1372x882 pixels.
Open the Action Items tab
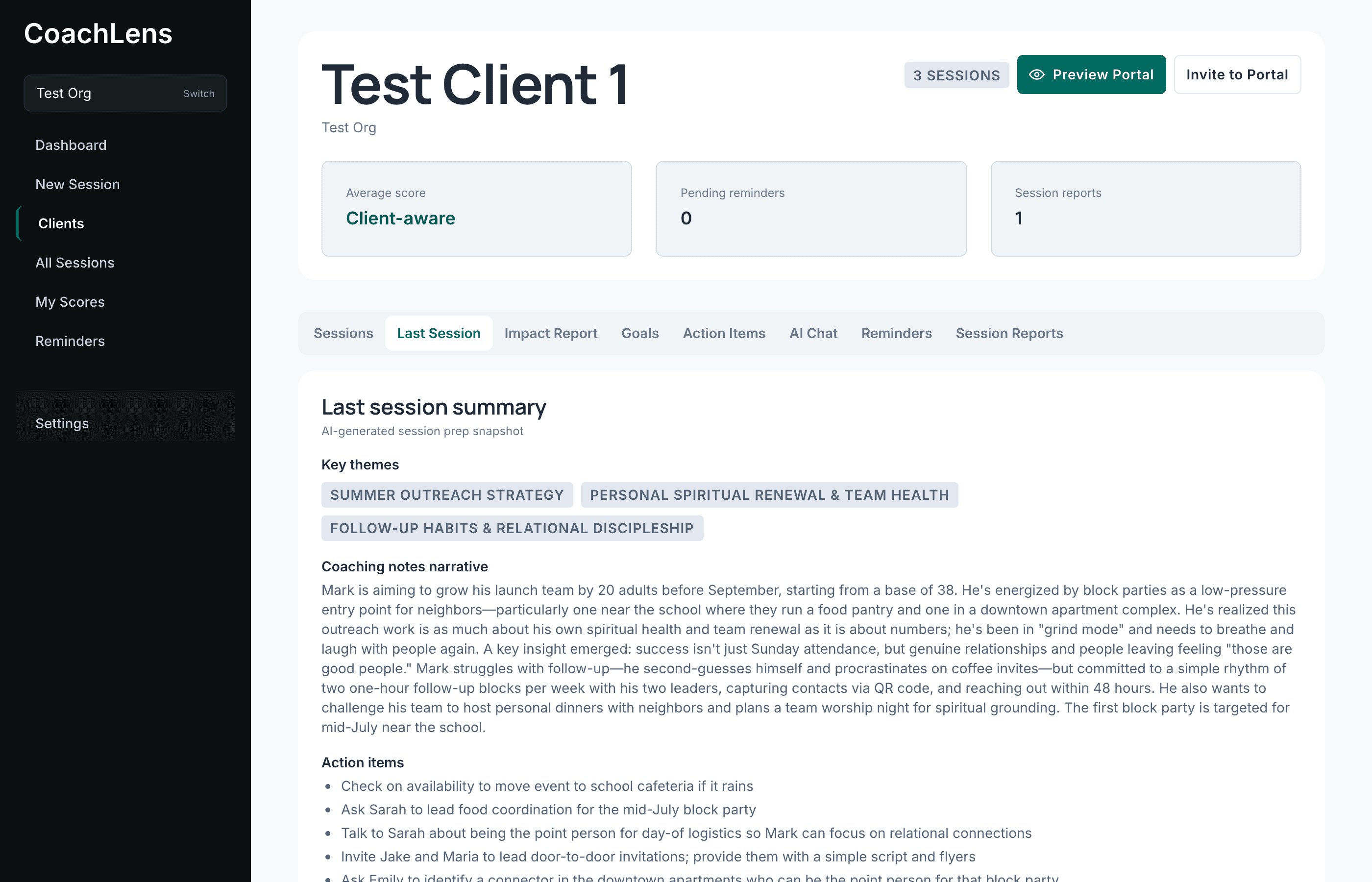point(724,333)
